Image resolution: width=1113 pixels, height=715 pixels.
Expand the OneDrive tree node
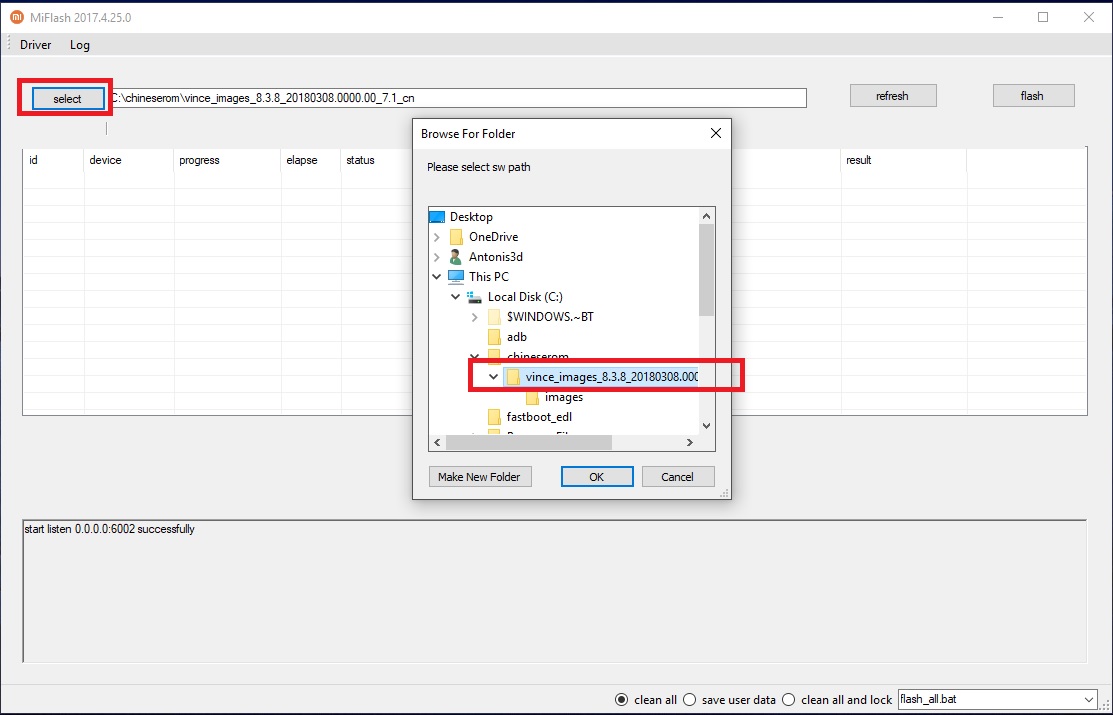[x=437, y=237]
